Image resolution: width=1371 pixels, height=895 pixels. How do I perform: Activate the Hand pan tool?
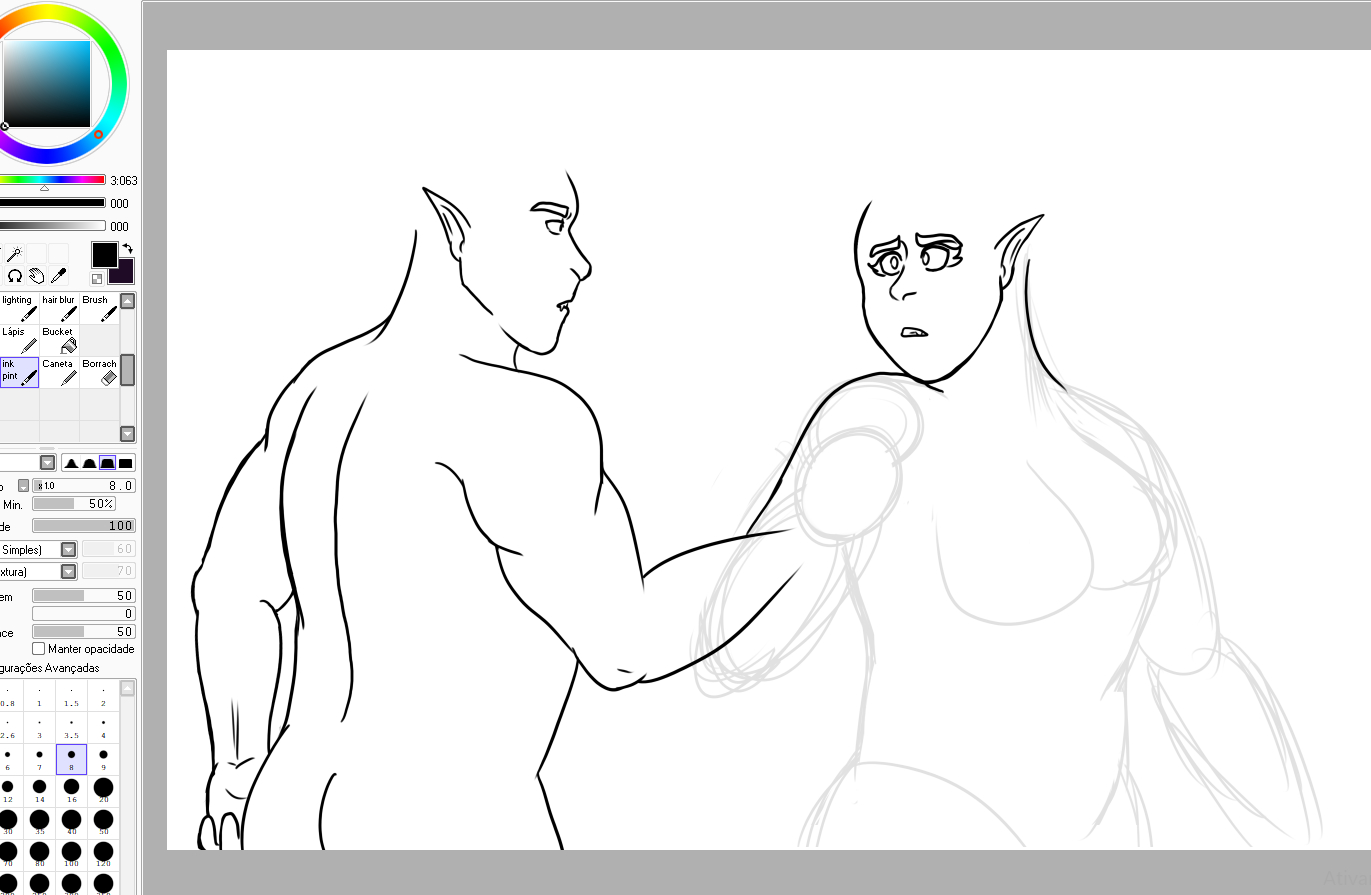37,276
